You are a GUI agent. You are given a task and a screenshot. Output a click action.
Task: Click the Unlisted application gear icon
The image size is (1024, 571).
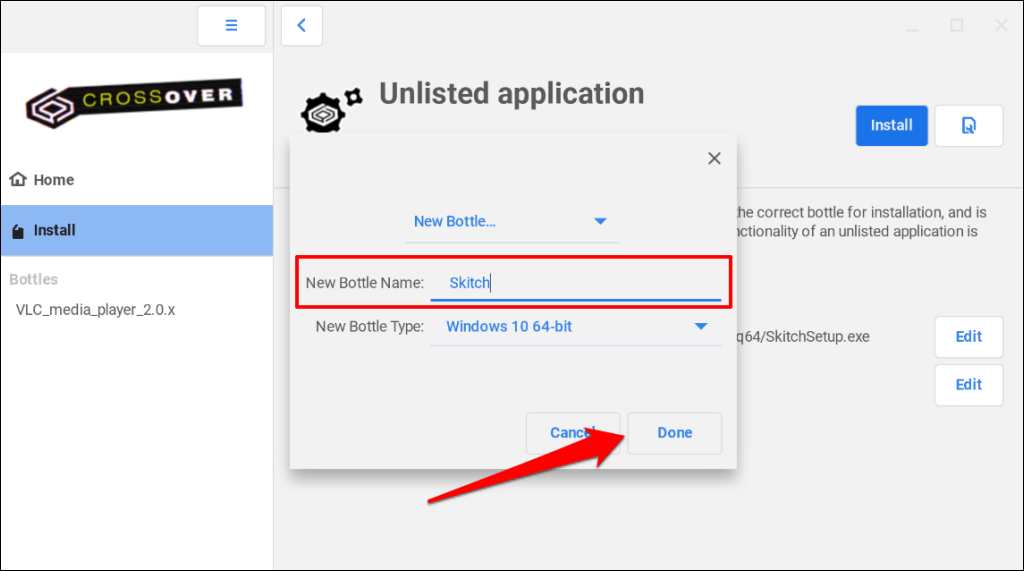pyautogui.click(x=331, y=110)
